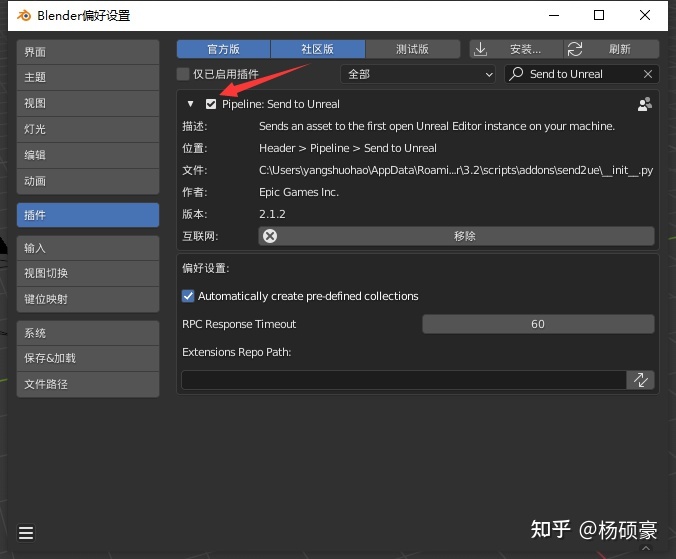676x559 pixels.
Task: Click the refresh circular arrows icon
Action: coord(575,49)
